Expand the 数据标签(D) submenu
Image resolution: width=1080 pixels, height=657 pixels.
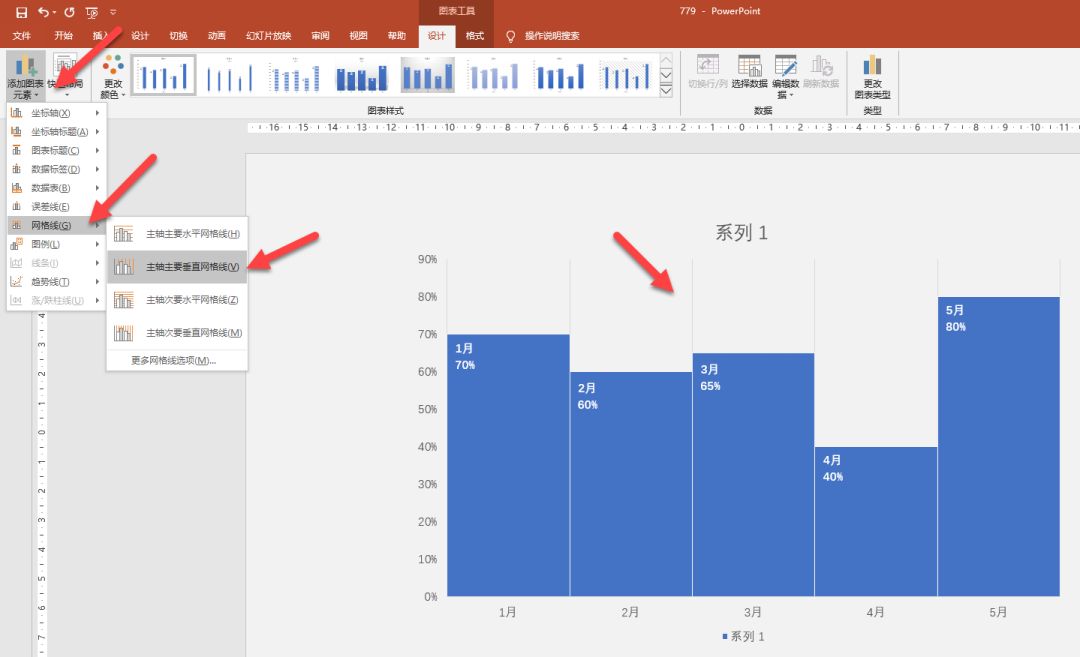coord(55,169)
